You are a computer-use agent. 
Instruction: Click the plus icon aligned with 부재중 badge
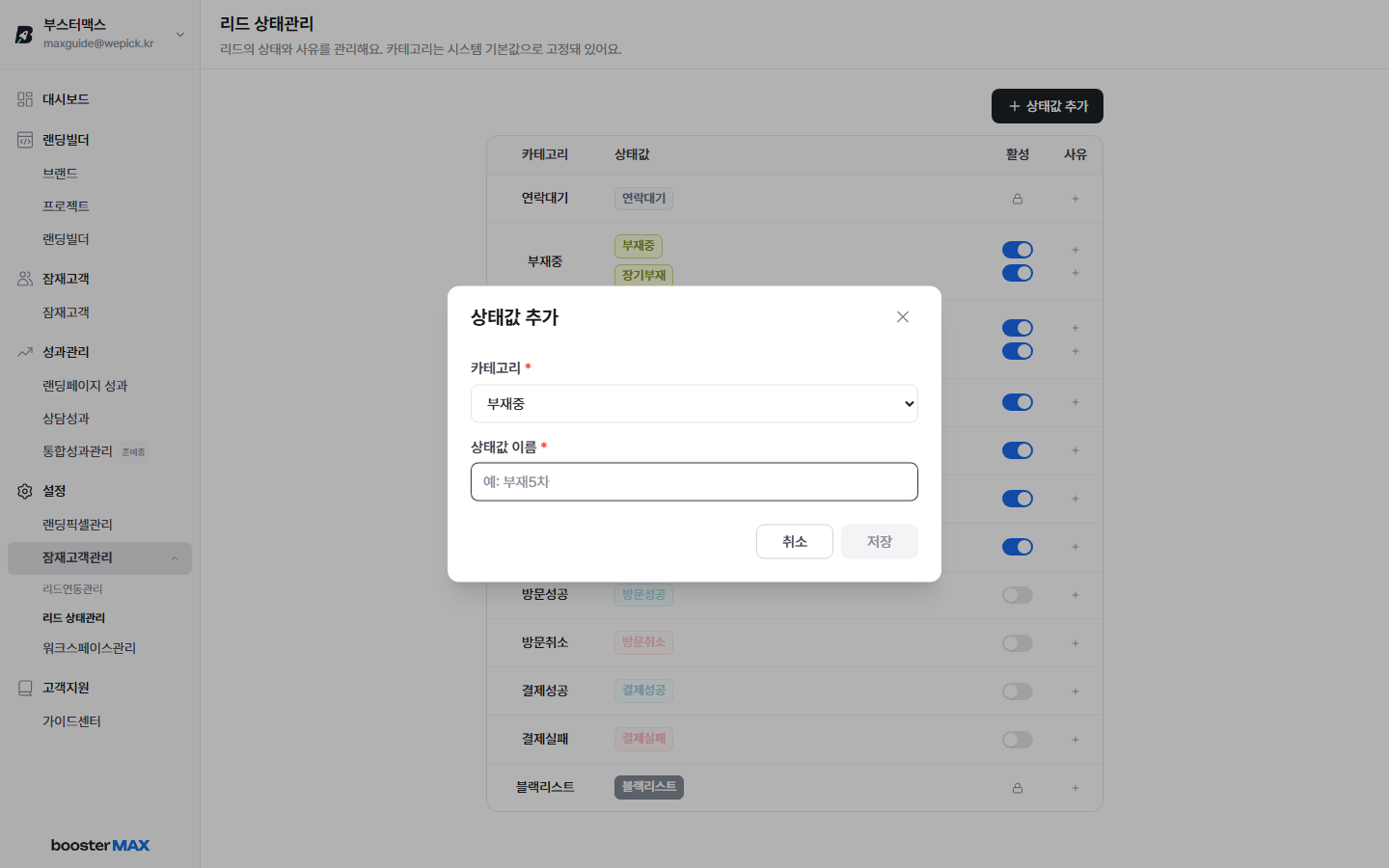(1076, 250)
